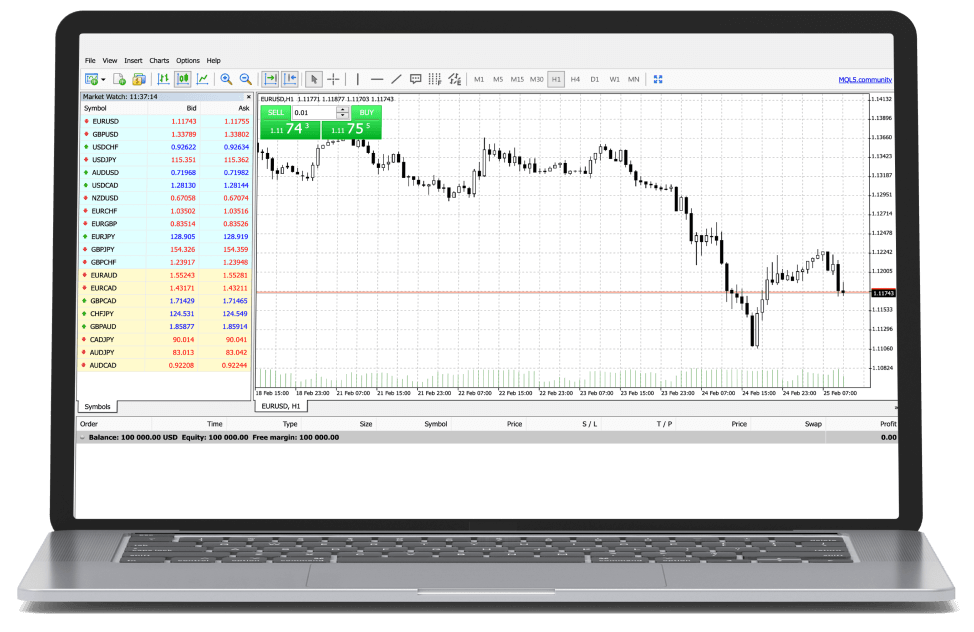This screenshot has width=974, height=632.
Task: Click the BUY button on chart
Action: click(x=366, y=112)
